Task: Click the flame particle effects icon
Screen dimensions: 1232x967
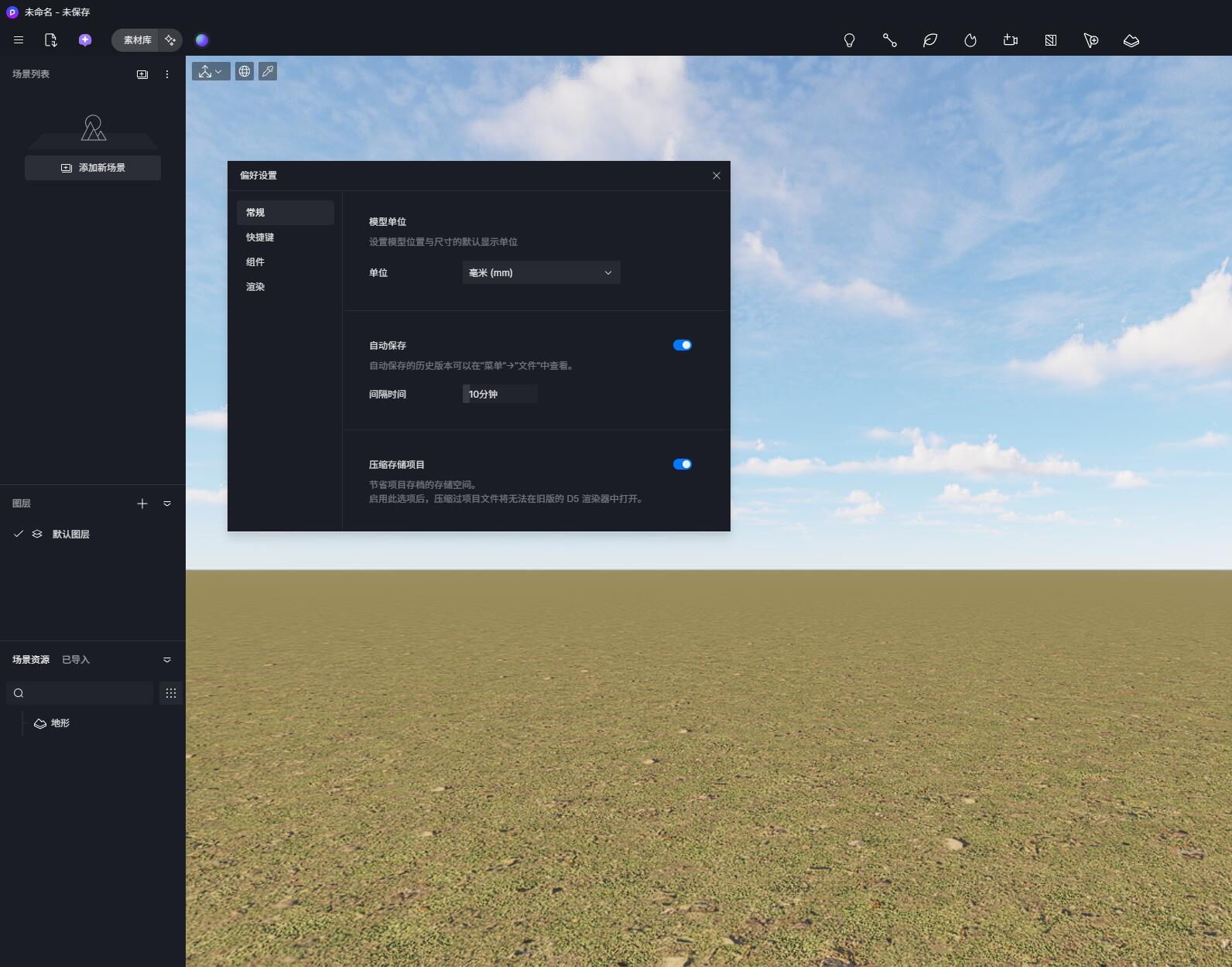Action: [970, 40]
